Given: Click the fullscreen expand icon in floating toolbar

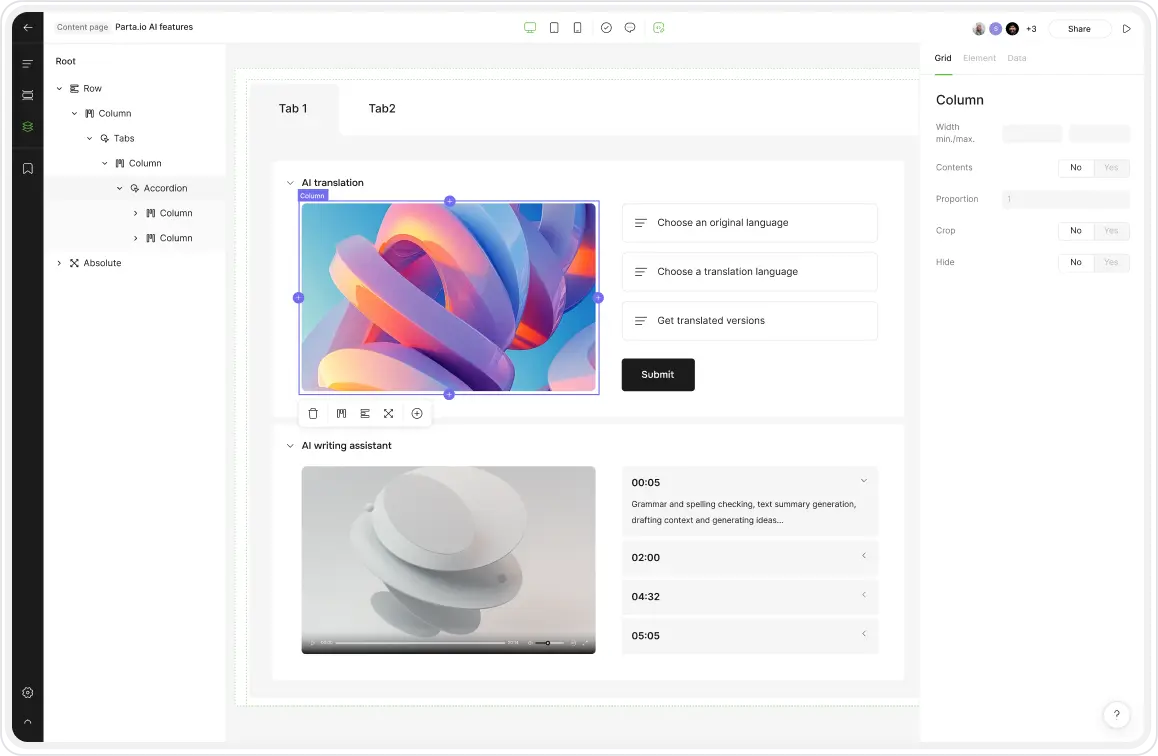Looking at the screenshot, I should coord(388,413).
